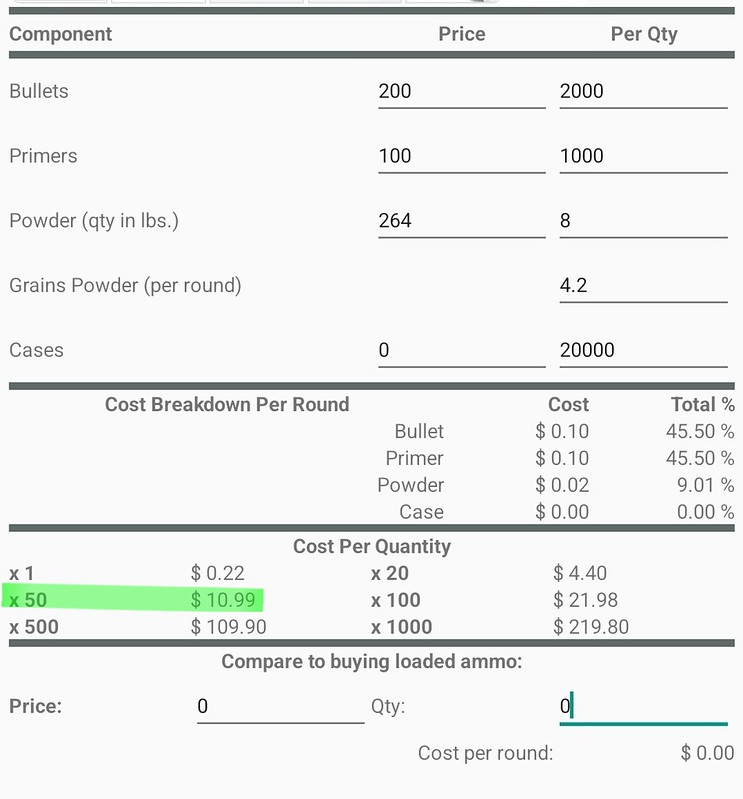
Task: Select the x 100 cost value $21.98
Action: click(x=585, y=600)
